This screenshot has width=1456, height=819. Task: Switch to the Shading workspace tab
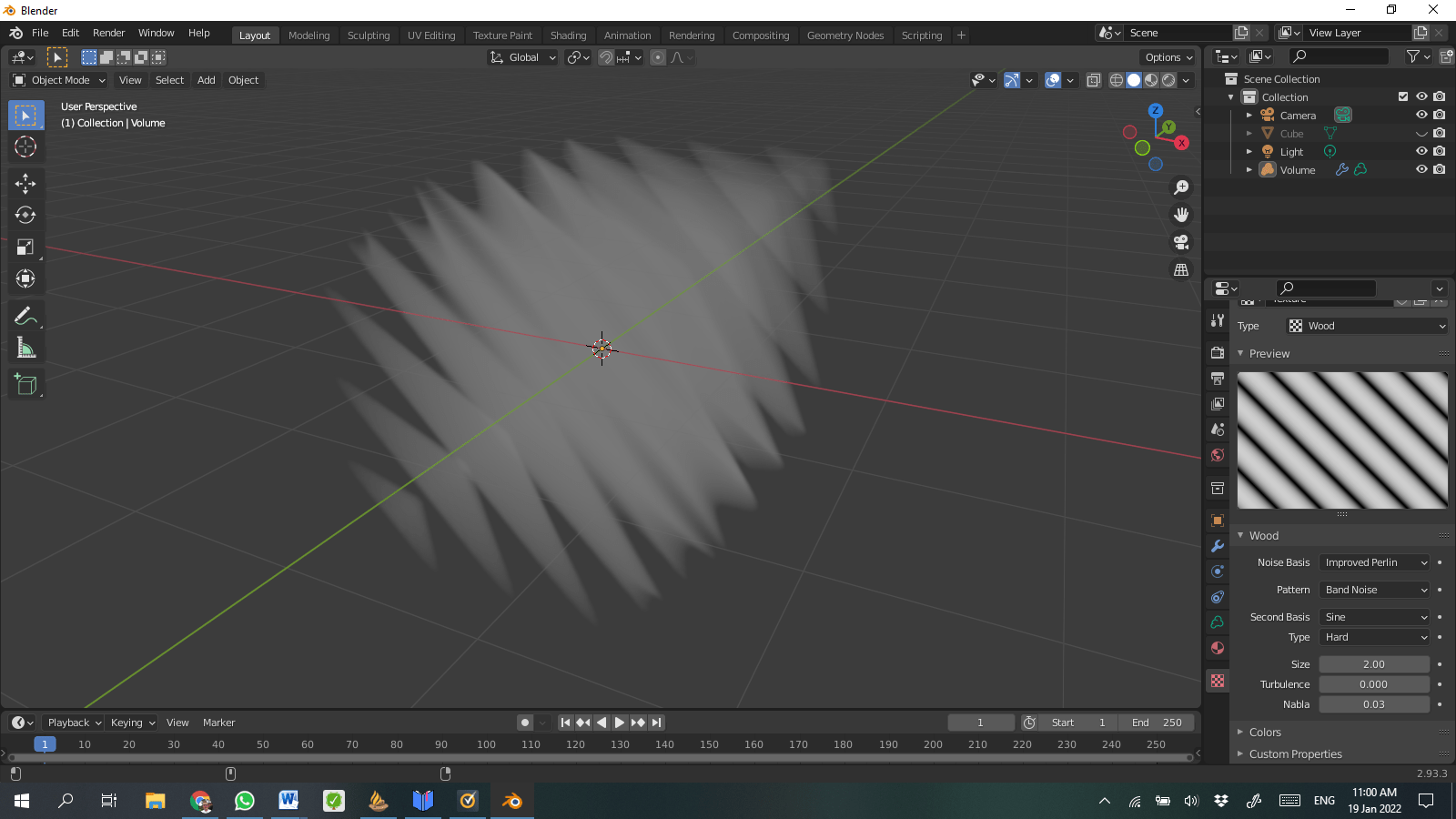coord(568,35)
